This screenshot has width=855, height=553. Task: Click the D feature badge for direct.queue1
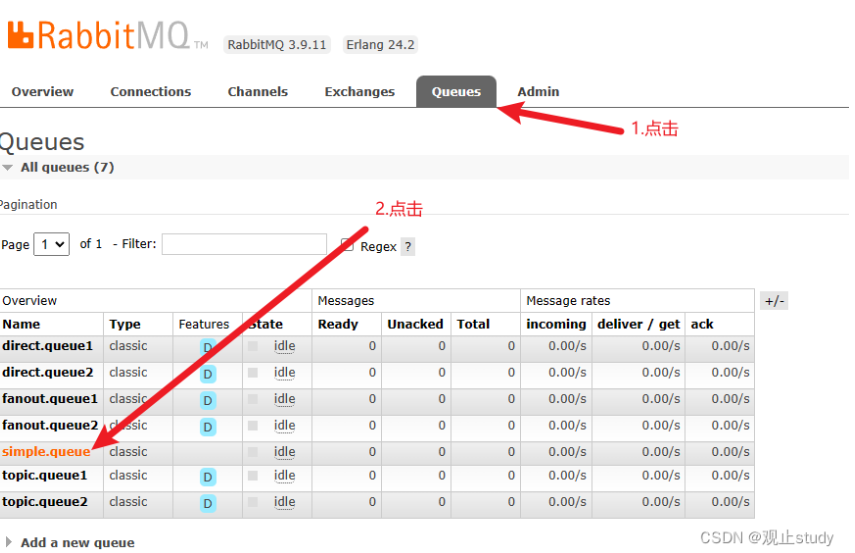coord(208,347)
